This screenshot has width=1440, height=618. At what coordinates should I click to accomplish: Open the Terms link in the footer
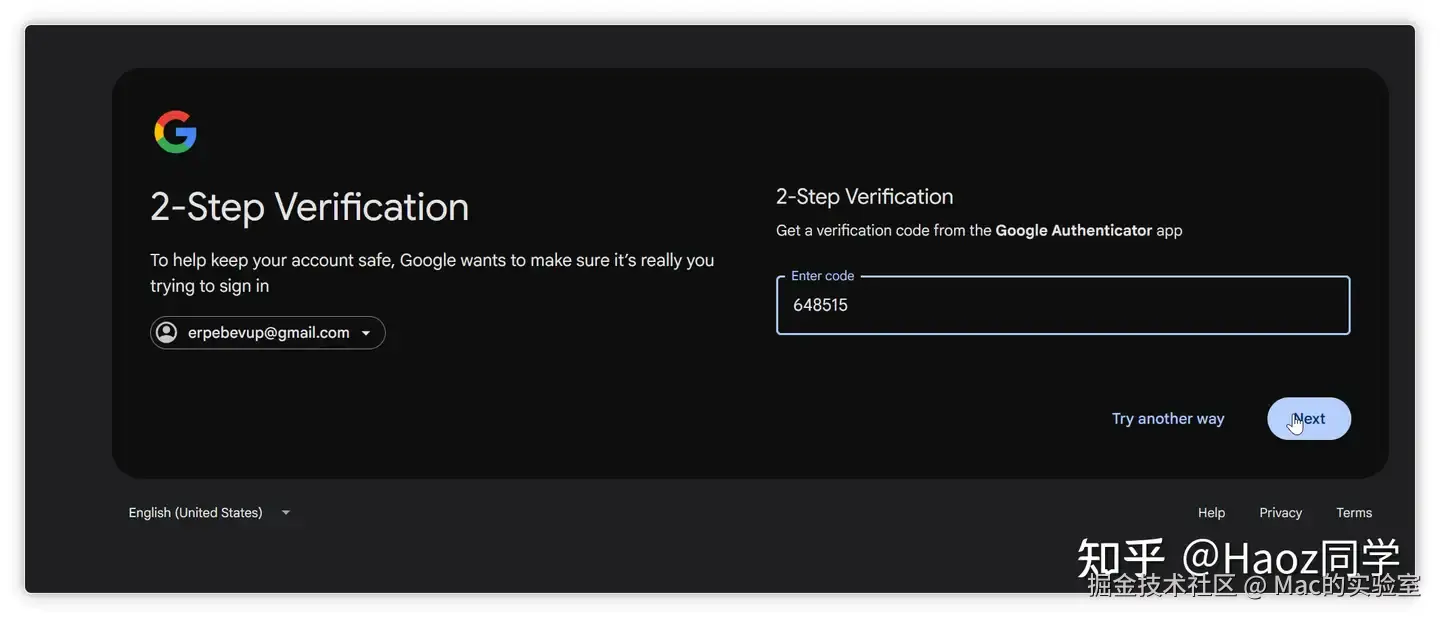[x=1354, y=513]
